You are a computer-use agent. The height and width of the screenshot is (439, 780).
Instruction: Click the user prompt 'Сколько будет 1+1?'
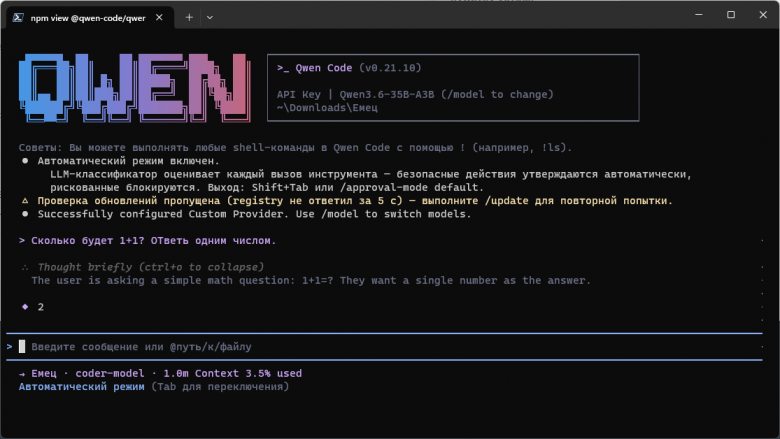tap(153, 241)
